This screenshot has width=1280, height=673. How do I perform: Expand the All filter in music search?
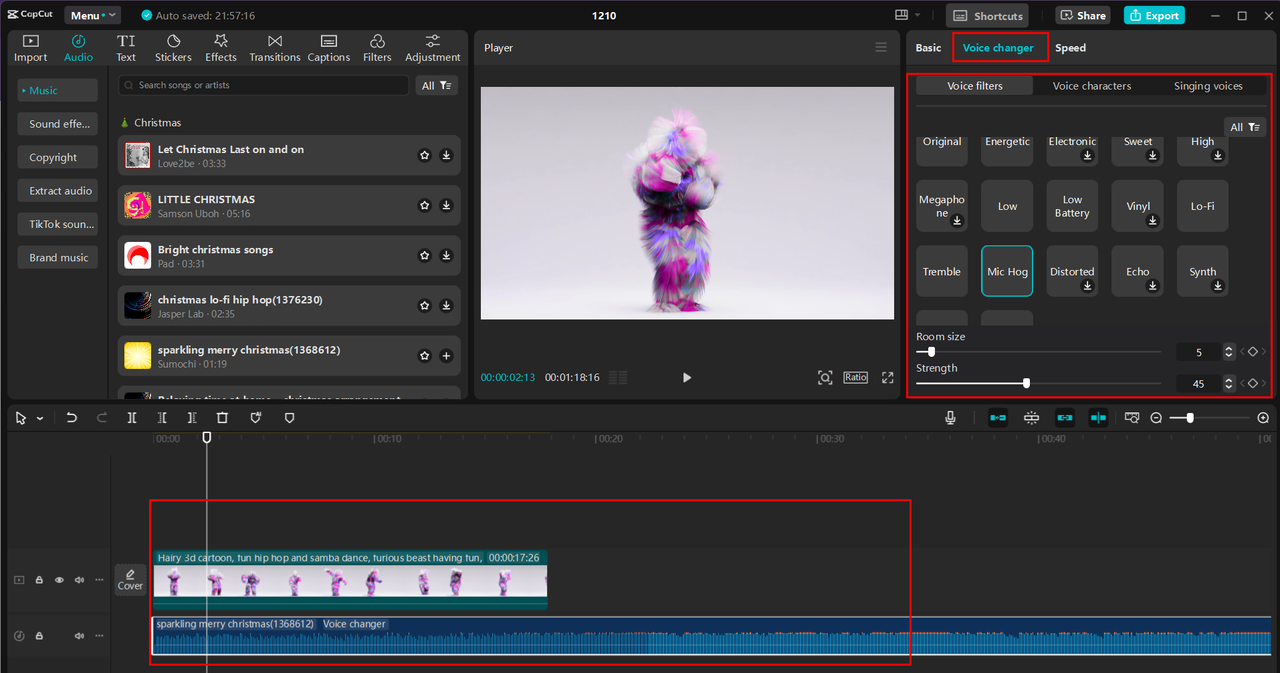pyautogui.click(x=436, y=86)
